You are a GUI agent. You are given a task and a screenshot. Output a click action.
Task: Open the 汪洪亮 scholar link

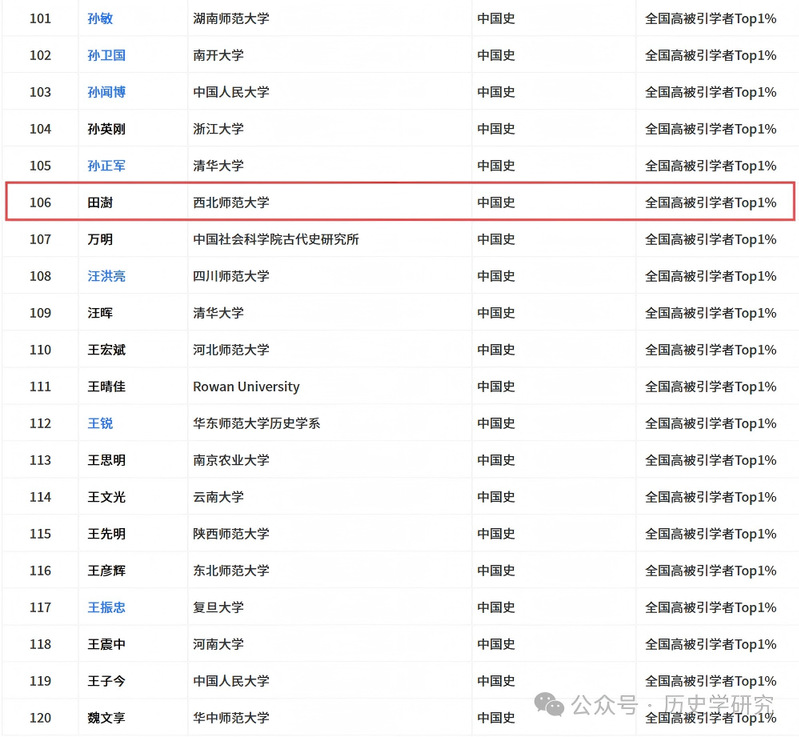click(106, 276)
